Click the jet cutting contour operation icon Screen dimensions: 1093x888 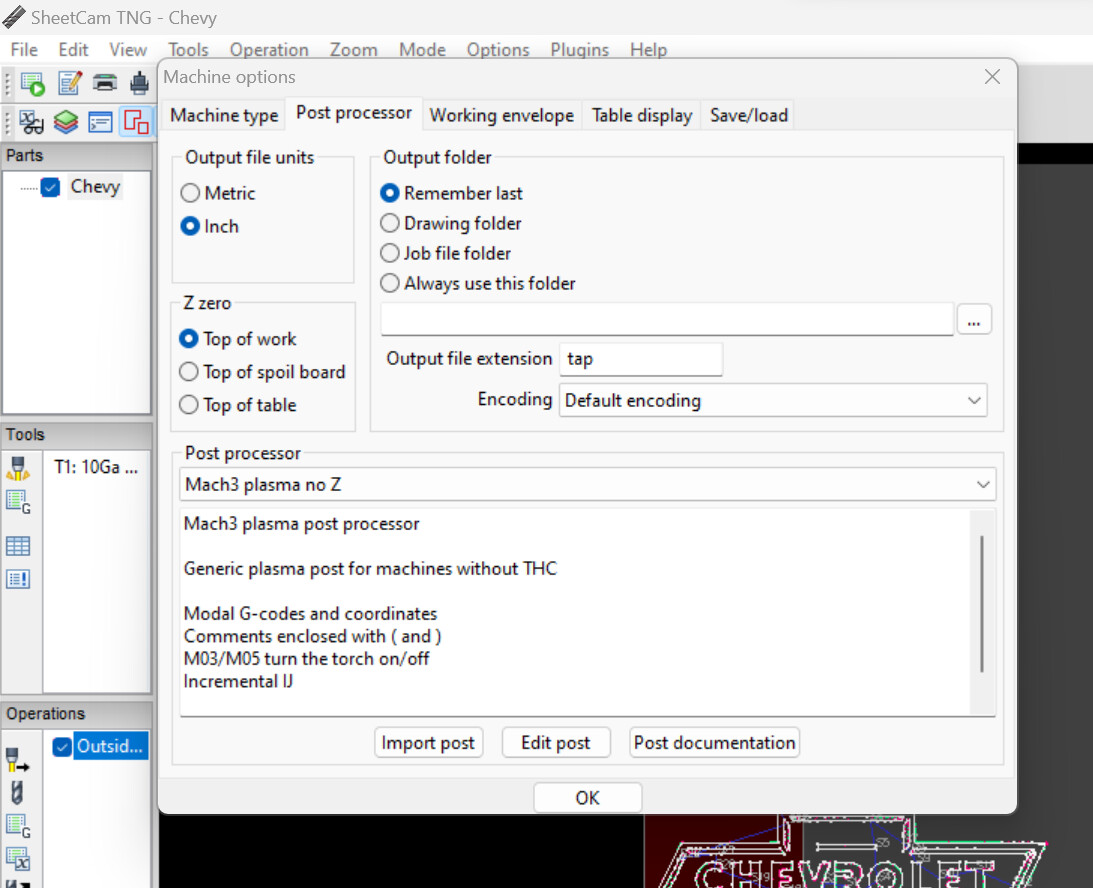[18, 759]
